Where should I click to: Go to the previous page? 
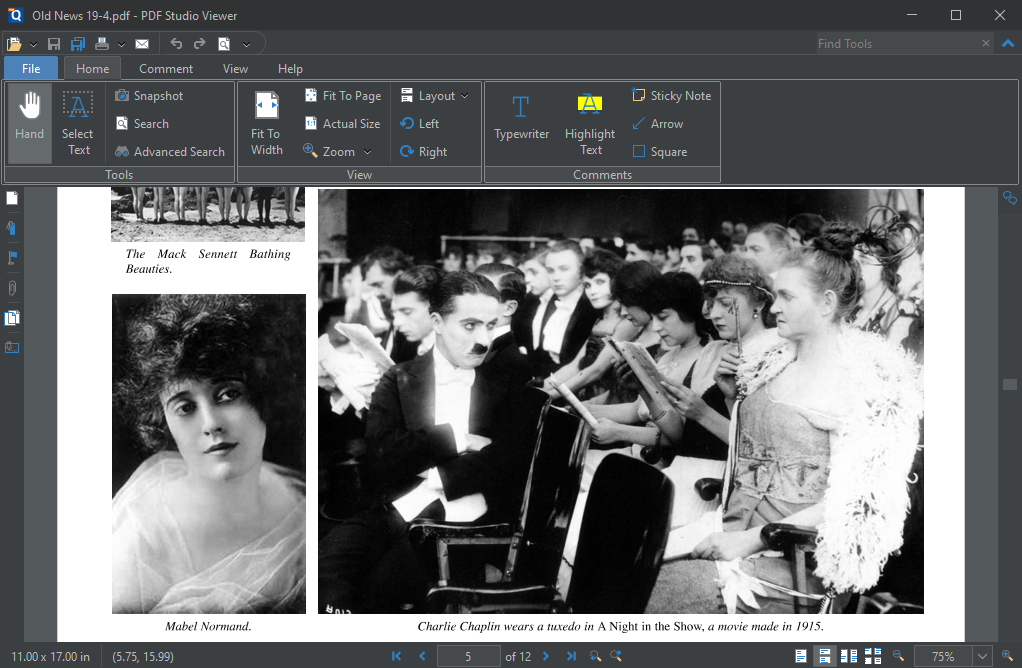click(422, 656)
